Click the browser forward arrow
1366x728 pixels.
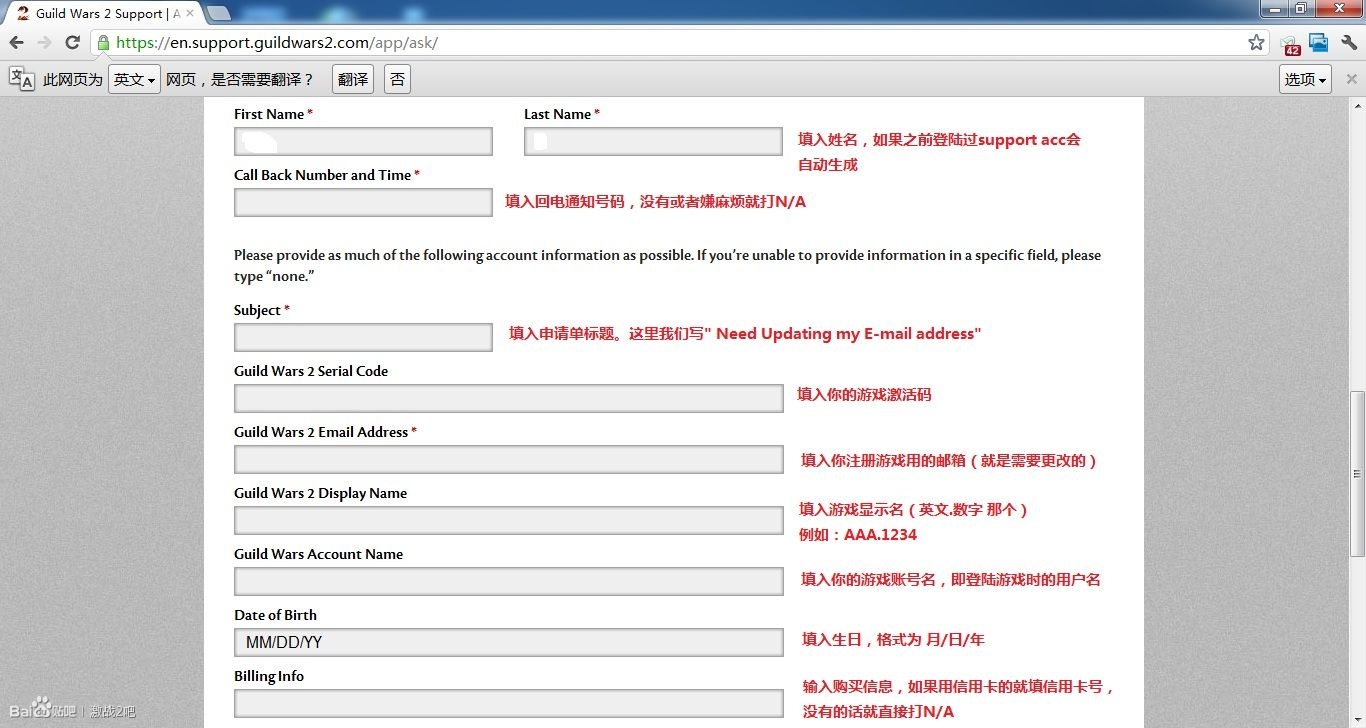44,43
